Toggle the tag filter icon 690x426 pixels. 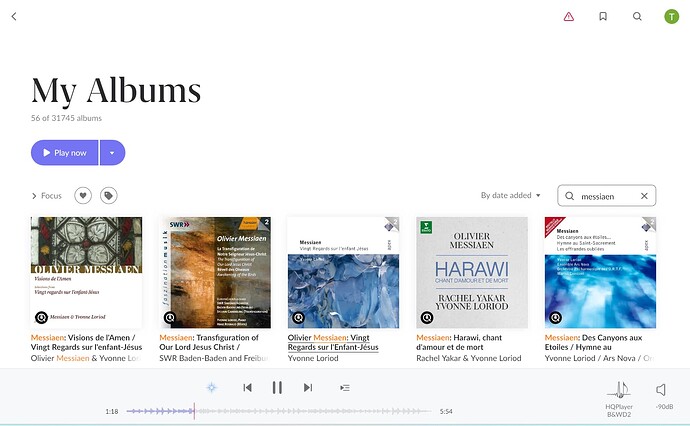tap(108, 196)
